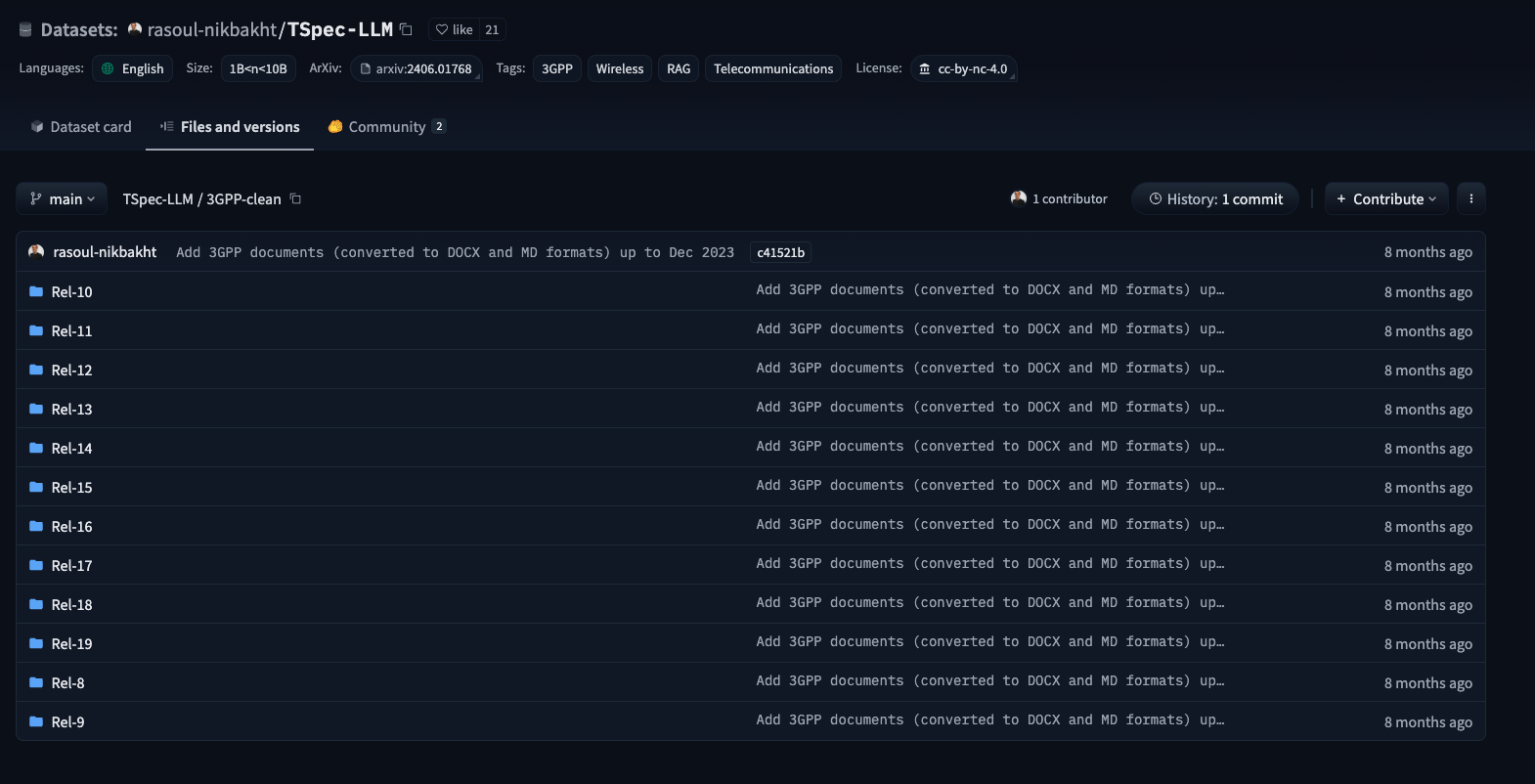Image resolution: width=1535 pixels, height=784 pixels.
Task: Click 8 months ago in the Rel-9 row
Action: pyautogui.click(x=1427, y=722)
